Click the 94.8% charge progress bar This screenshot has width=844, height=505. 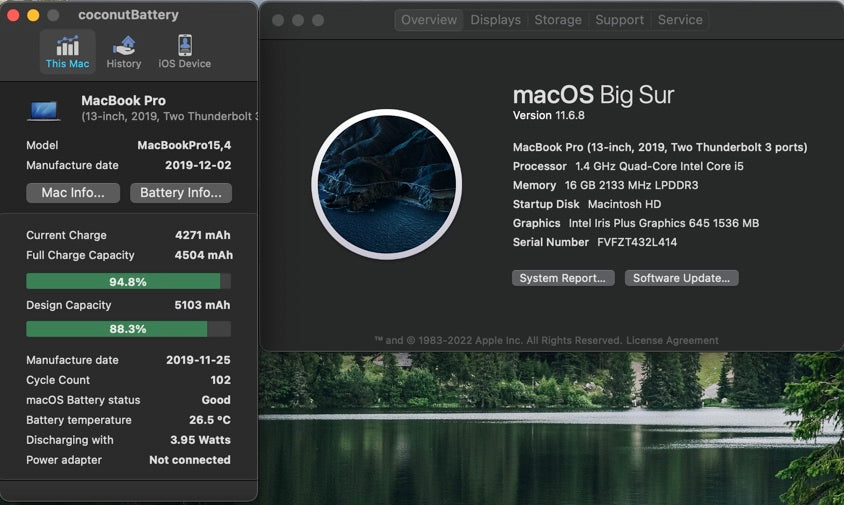129,281
